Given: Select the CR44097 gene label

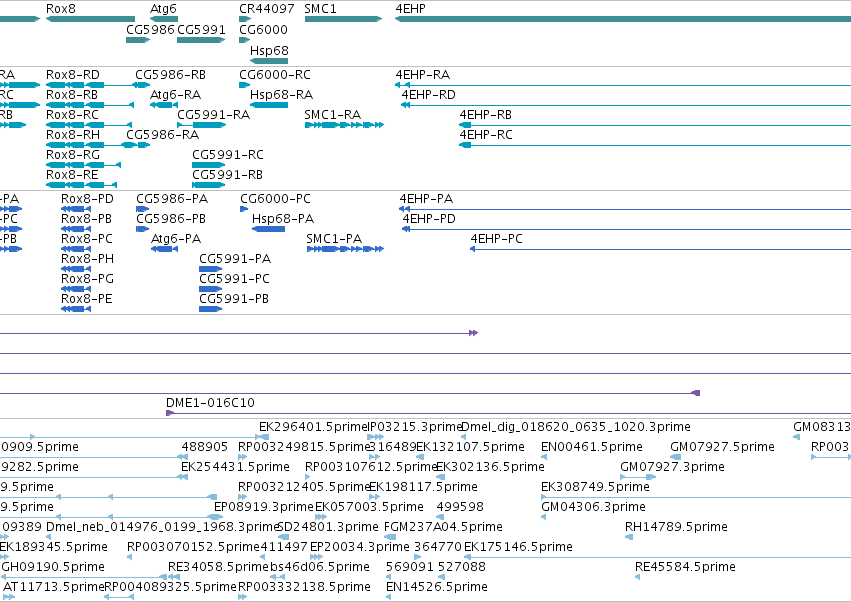Looking at the screenshot, I should coord(266,9).
